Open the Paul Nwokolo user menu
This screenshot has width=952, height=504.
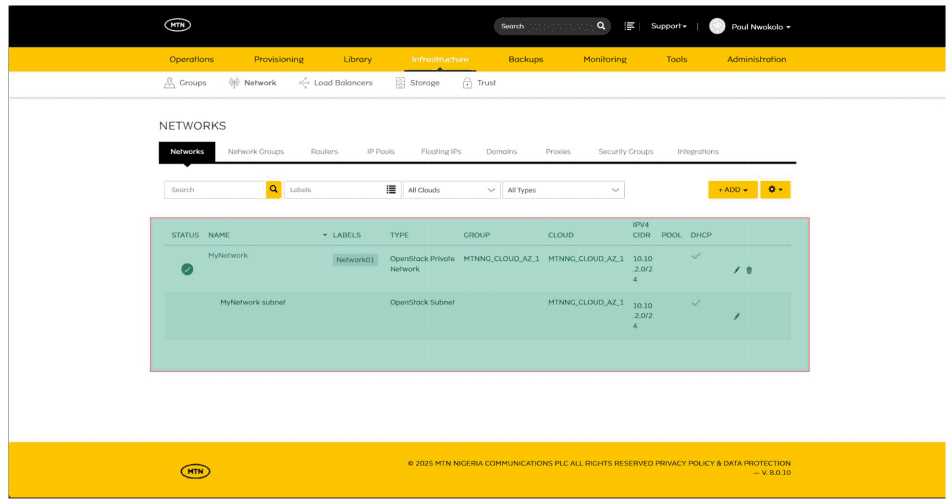761,27
